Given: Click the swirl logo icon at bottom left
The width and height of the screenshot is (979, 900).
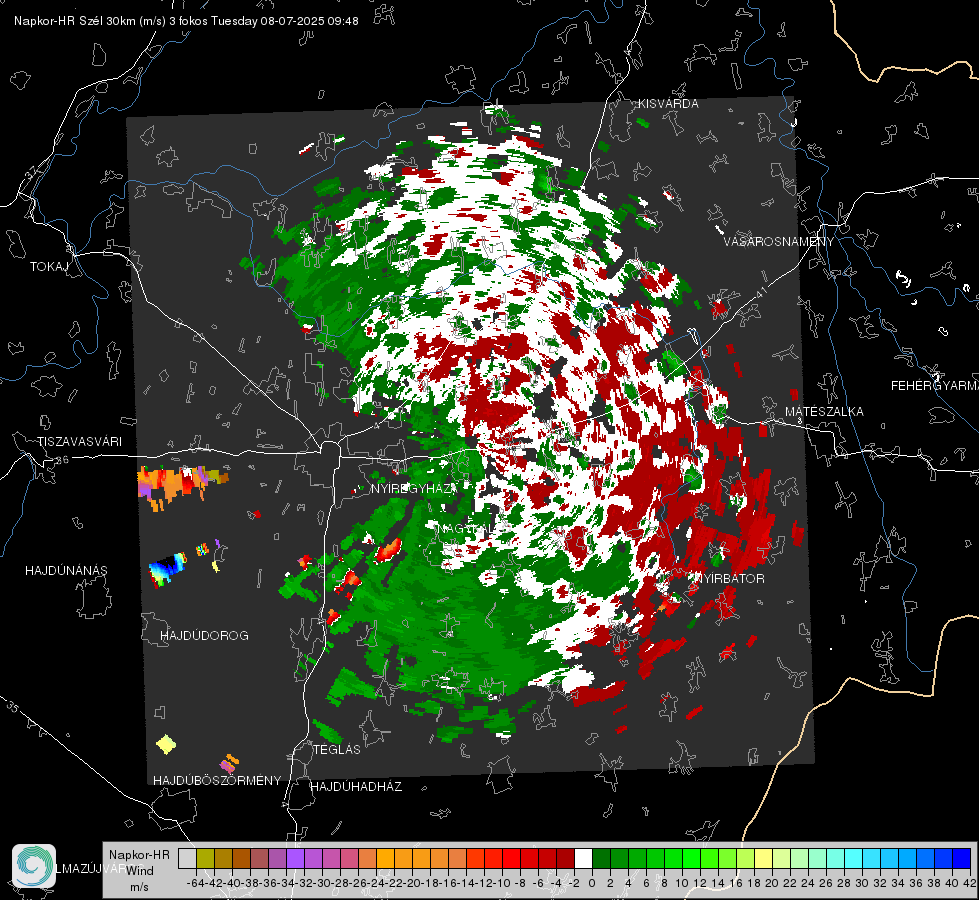Looking at the screenshot, I should point(34,866).
